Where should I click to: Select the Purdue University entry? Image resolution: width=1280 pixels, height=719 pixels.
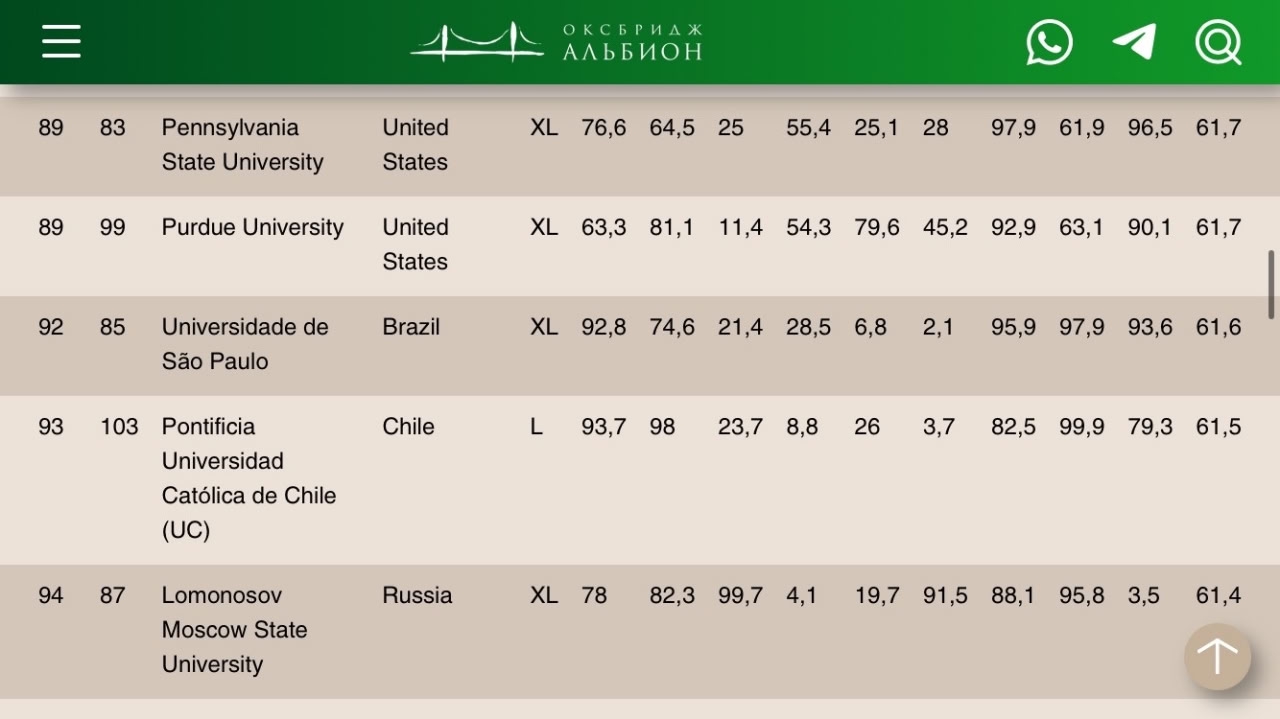pyautogui.click(x=252, y=227)
